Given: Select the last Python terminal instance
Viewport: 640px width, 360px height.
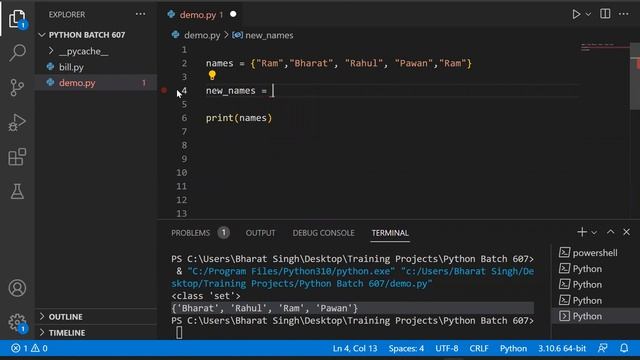Looking at the screenshot, I should (x=596, y=316).
